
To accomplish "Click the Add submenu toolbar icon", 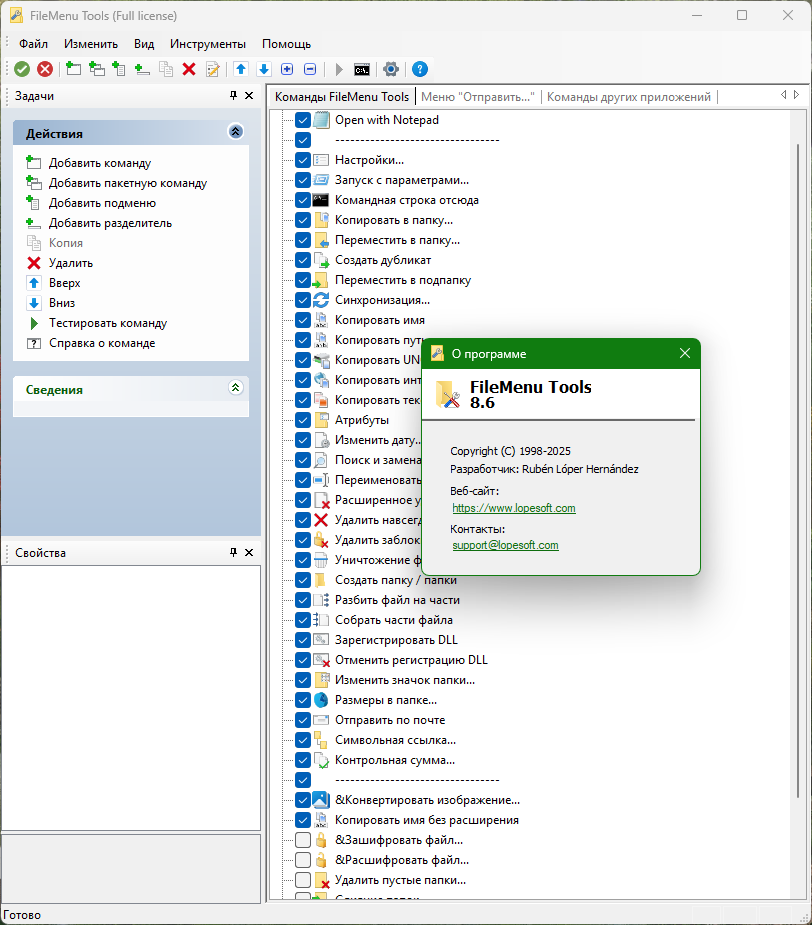I will 119,69.
